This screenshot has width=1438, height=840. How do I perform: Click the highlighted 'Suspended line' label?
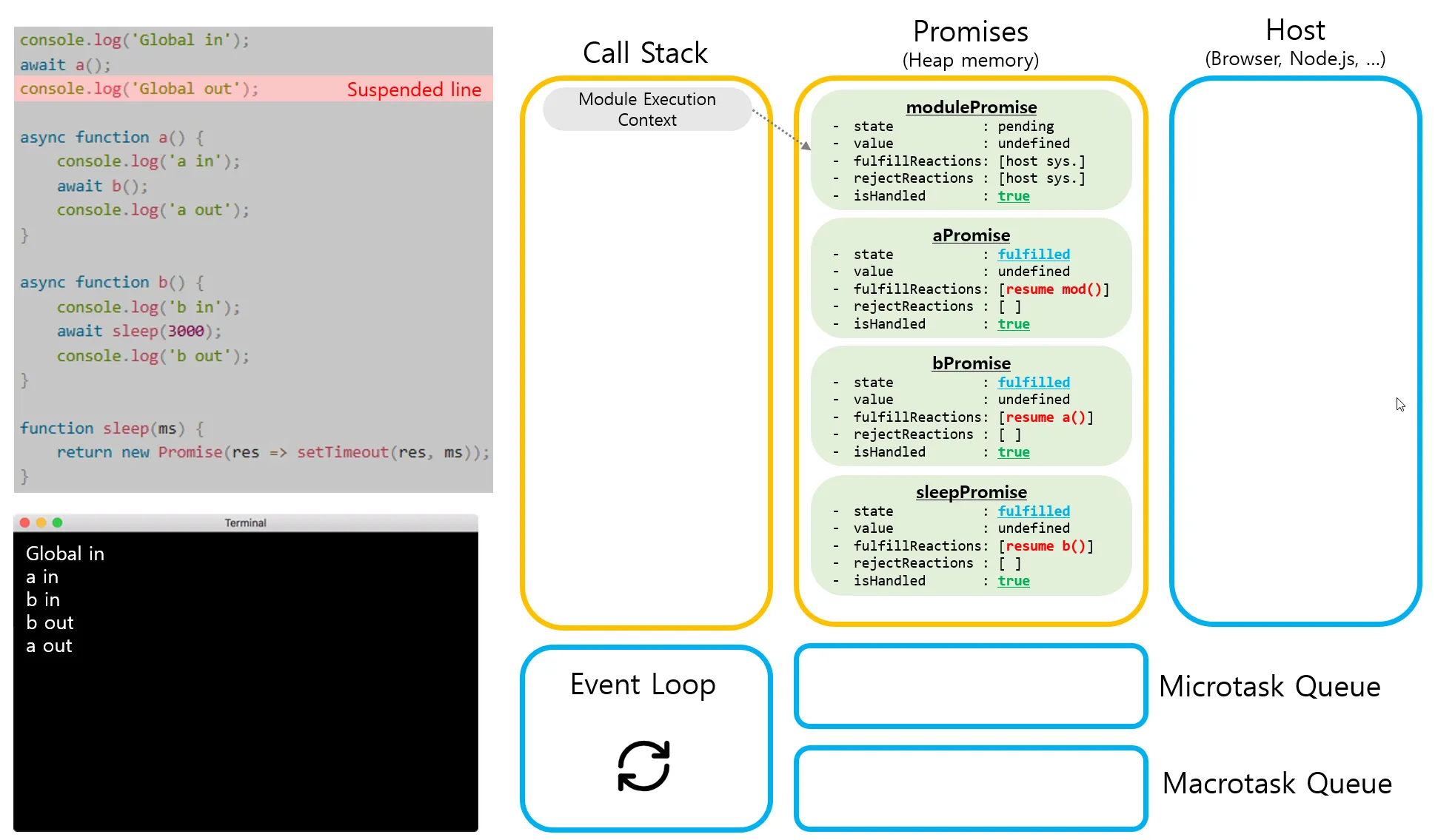pyautogui.click(x=414, y=90)
